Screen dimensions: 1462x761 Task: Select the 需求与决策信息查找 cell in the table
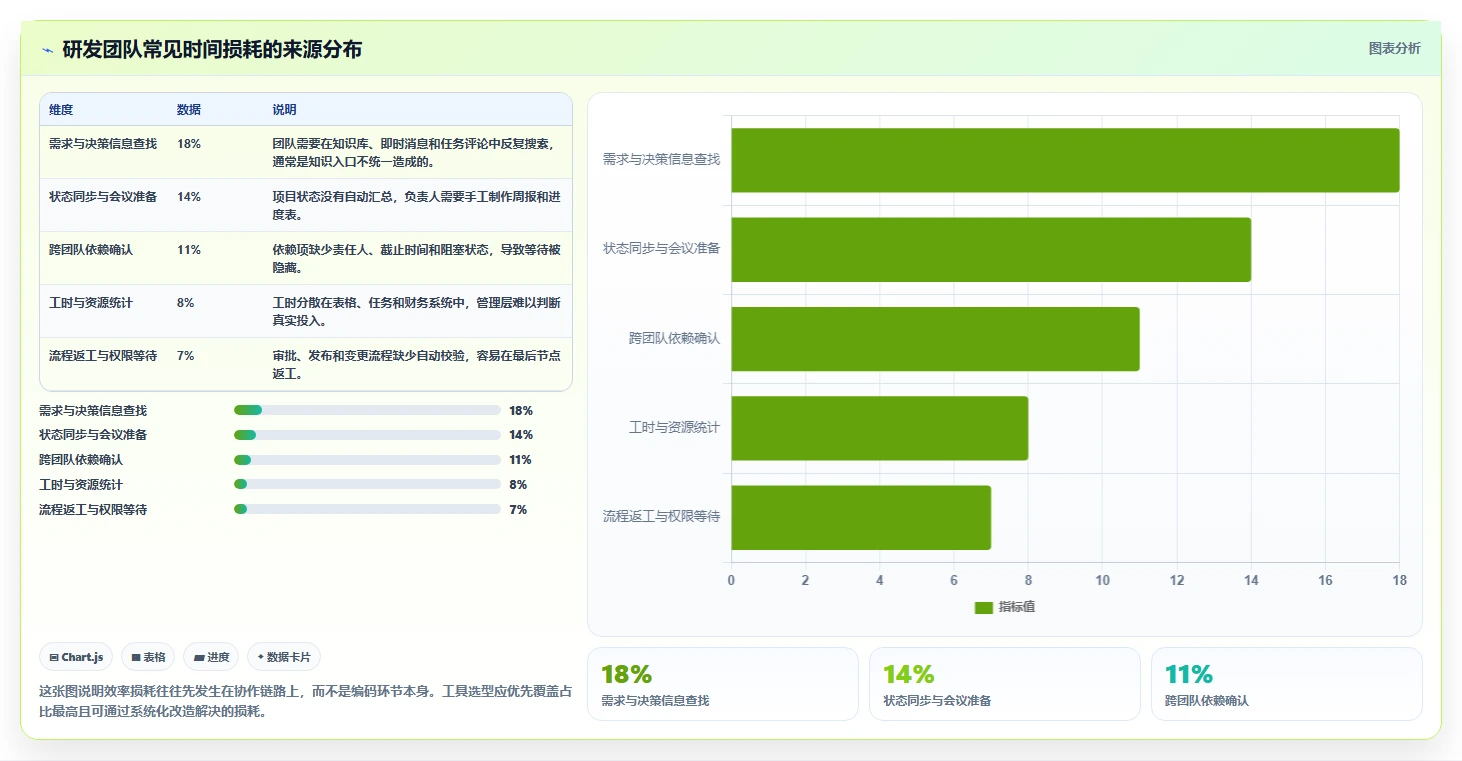click(103, 144)
